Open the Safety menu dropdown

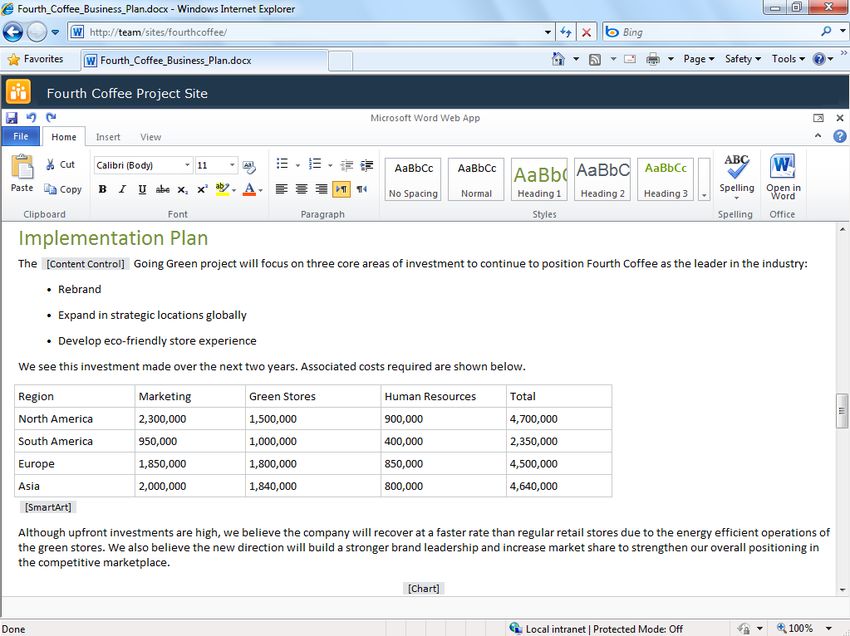pos(743,59)
